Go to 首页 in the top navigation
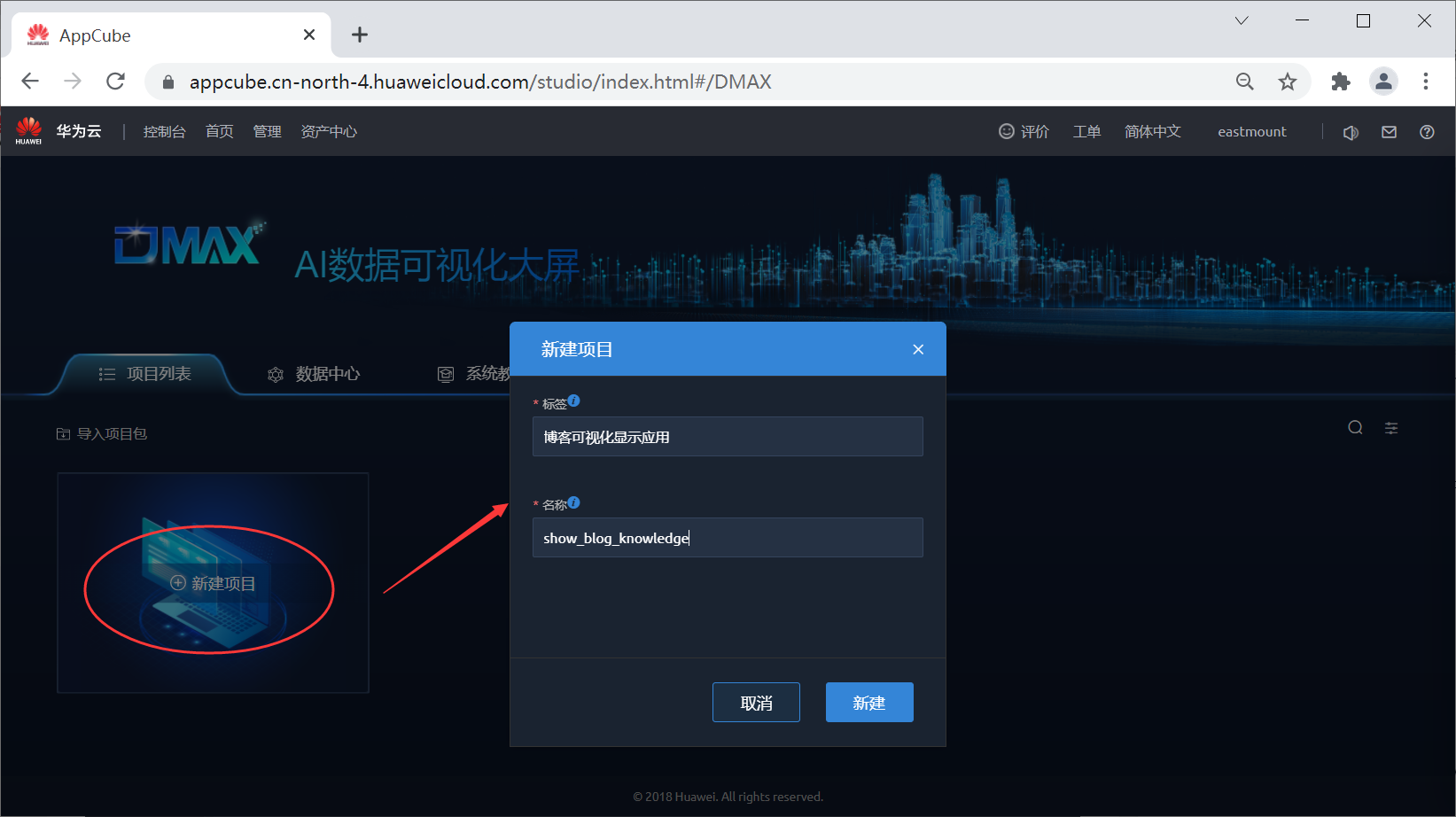Viewport: 1456px width, 817px height. click(220, 131)
